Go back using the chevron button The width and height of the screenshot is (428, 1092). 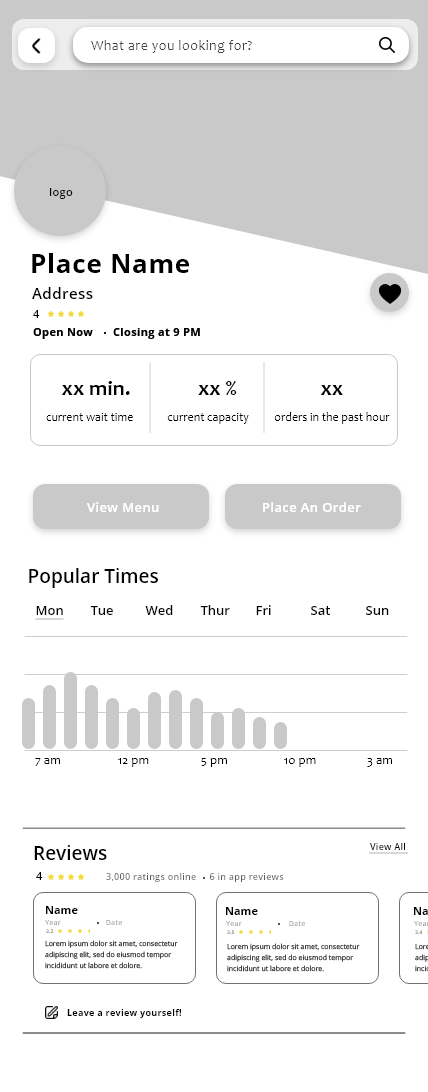coord(36,45)
